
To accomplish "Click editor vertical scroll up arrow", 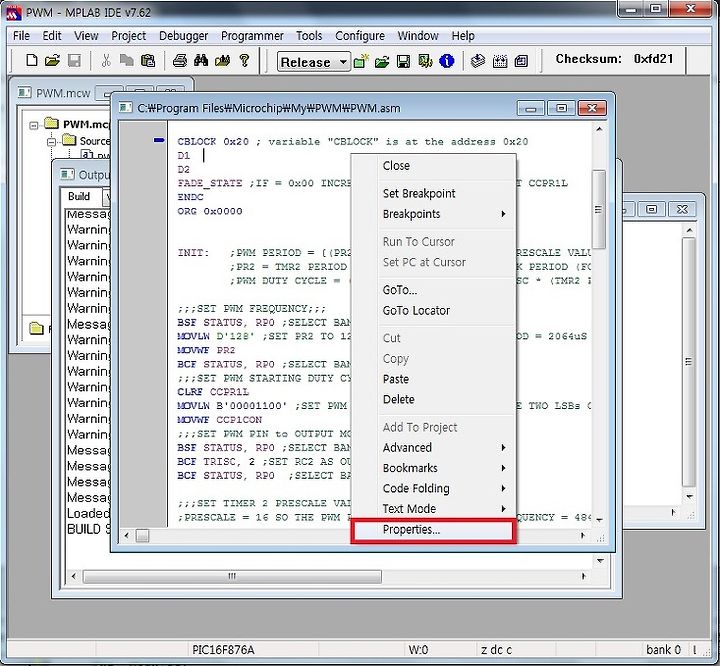I will coord(599,130).
